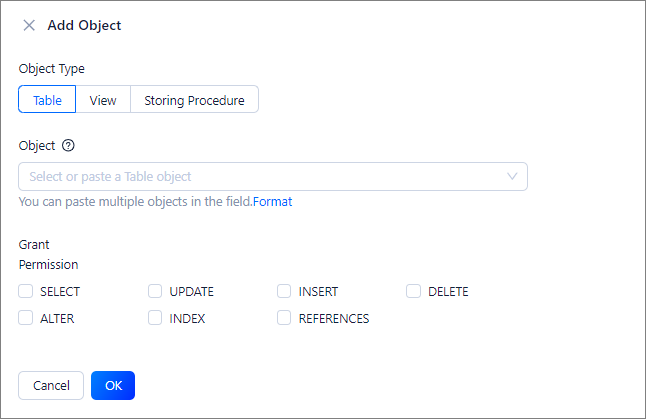This screenshot has height=419, width=646.
Task: Enable the SELECT permission checkbox
Action: point(26,291)
